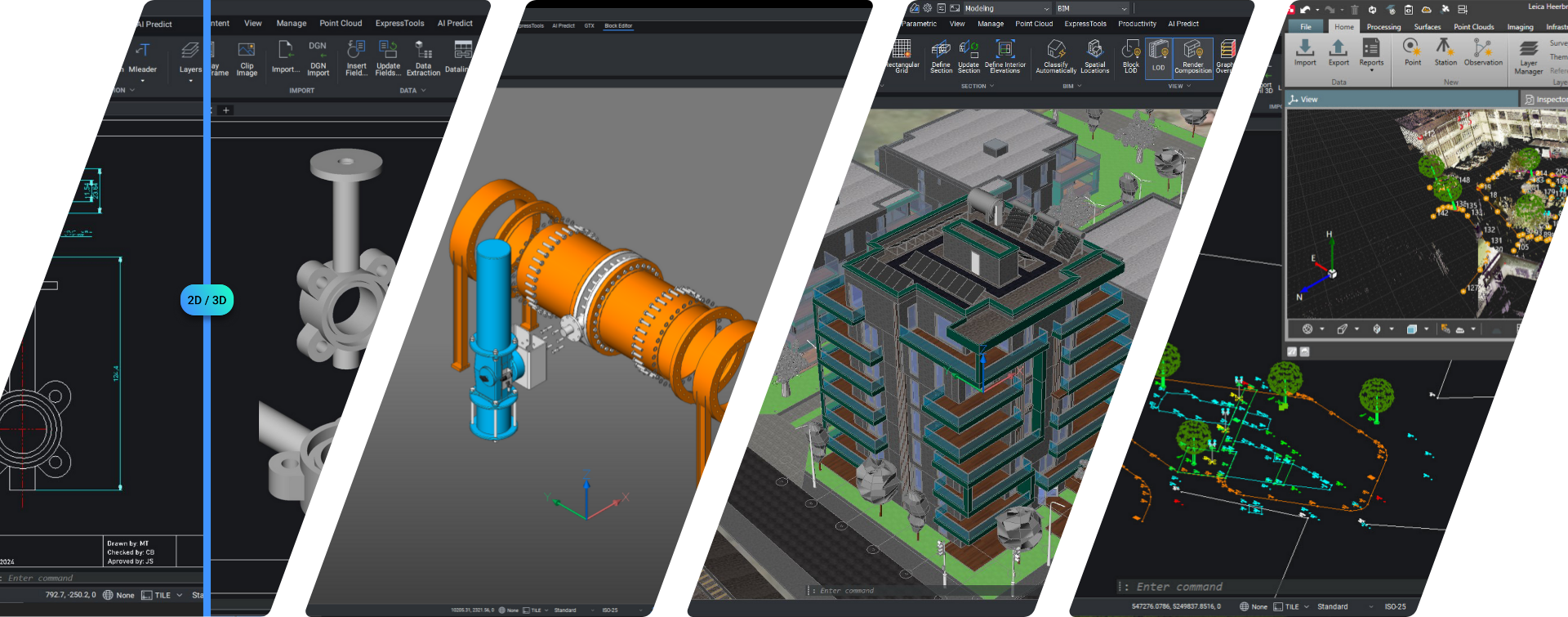Create a new Station

[x=1445, y=53]
